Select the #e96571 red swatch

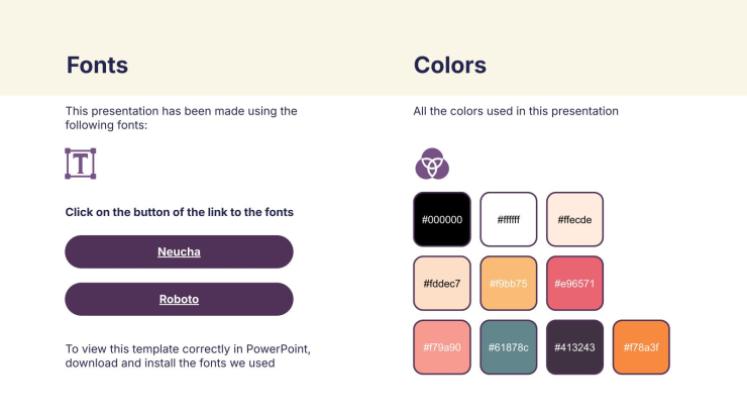click(574, 283)
